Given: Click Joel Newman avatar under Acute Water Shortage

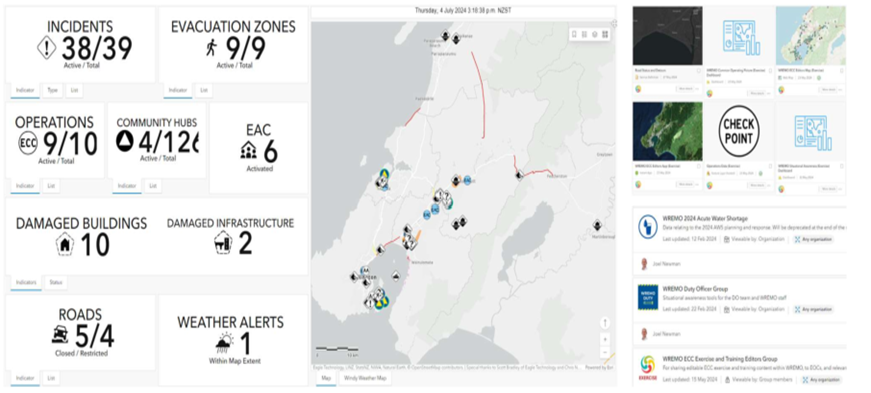Looking at the screenshot, I should (x=644, y=263).
